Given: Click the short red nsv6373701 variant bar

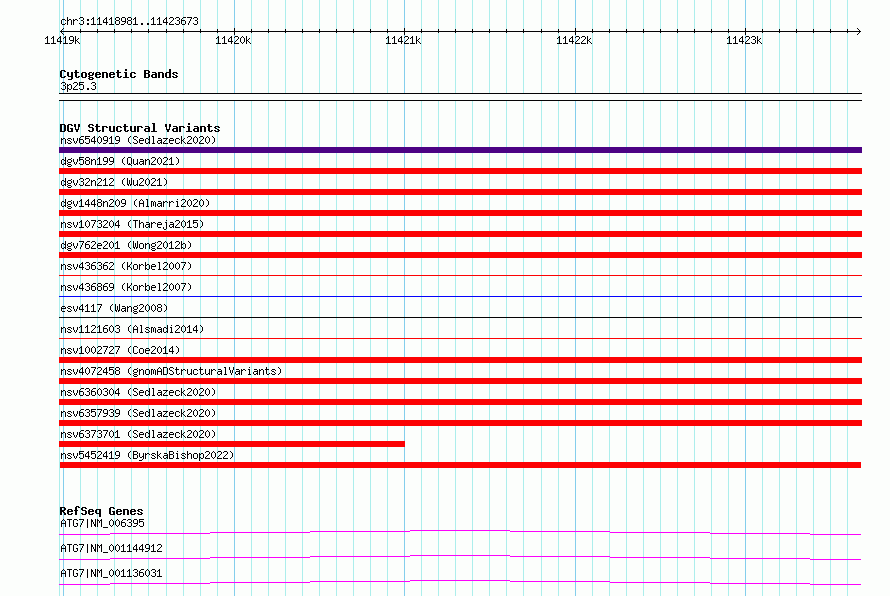Looking at the screenshot, I should point(232,444).
